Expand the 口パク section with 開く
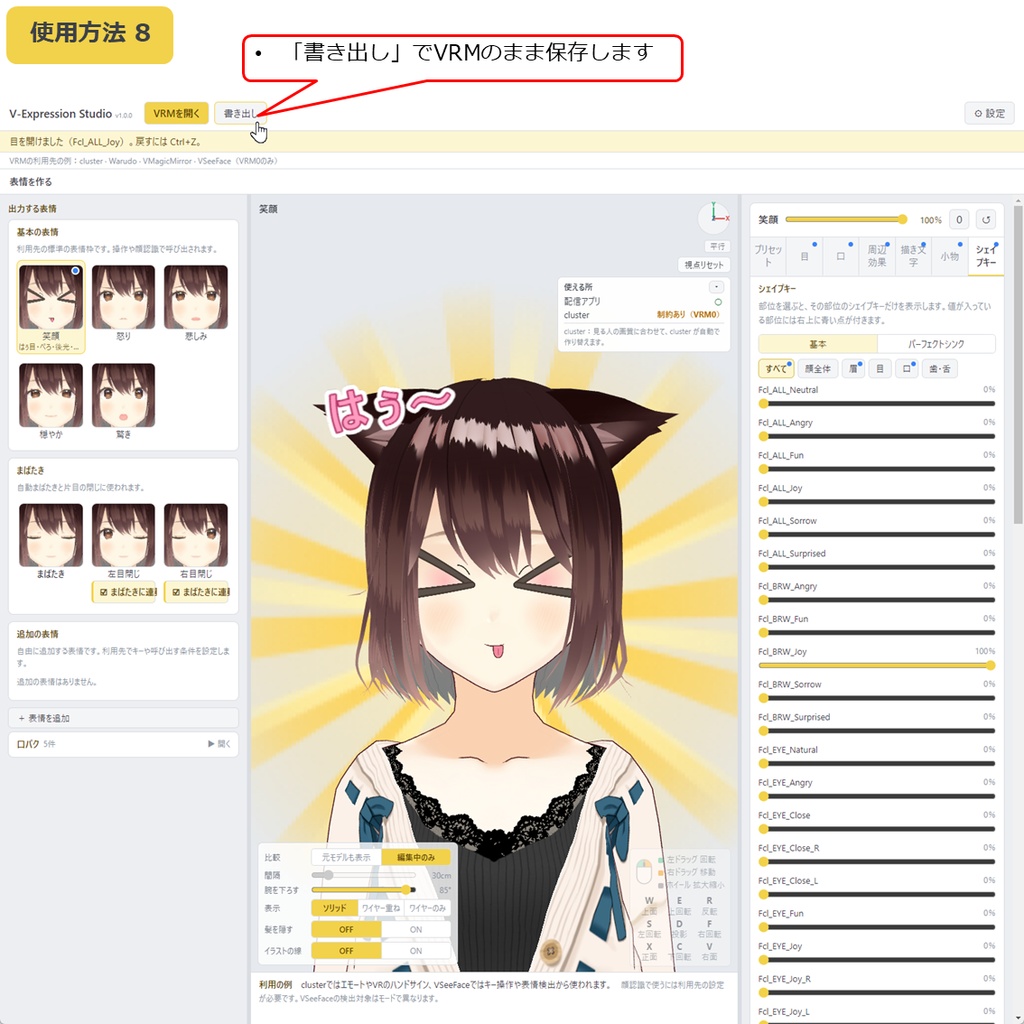1024x1024 pixels. [219, 744]
